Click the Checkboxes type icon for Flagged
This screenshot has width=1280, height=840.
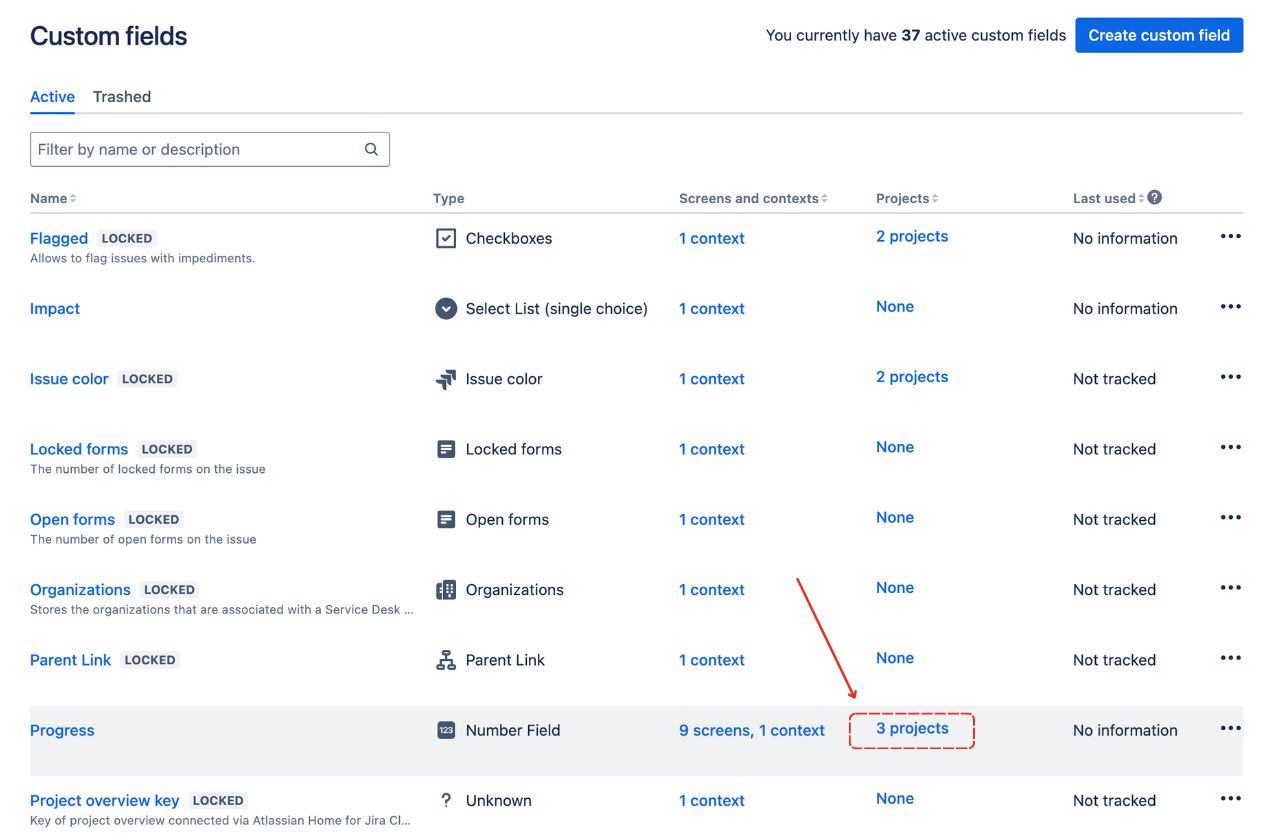pyautogui.click(x=446, y=239)
